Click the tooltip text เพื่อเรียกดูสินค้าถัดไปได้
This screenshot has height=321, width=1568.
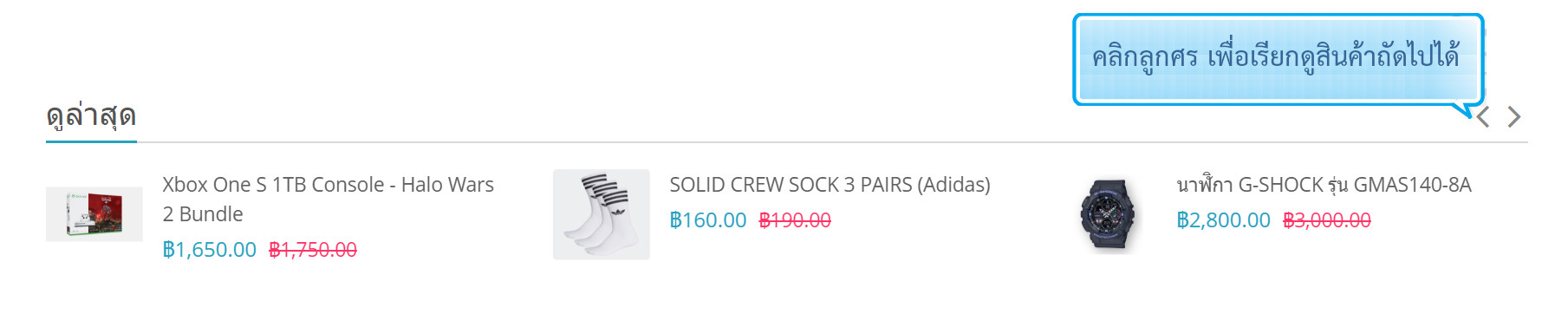pyautogui.click(x=1333, y=56)
